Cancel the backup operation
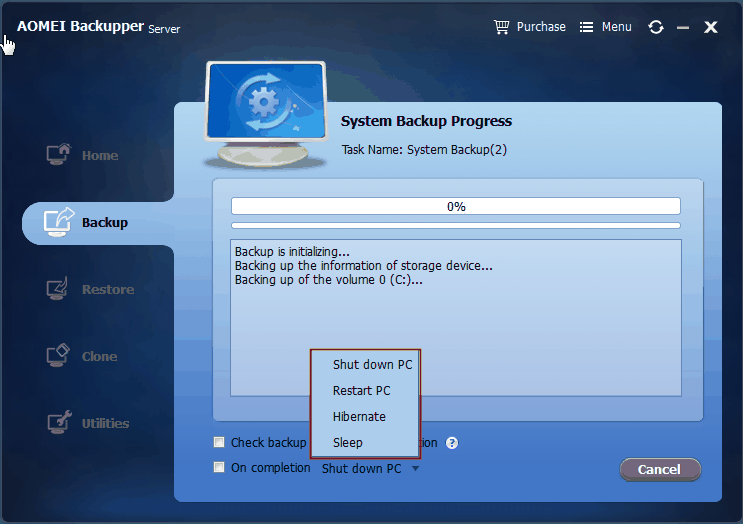The image size is (743, 524). click(x=660, y=470)
